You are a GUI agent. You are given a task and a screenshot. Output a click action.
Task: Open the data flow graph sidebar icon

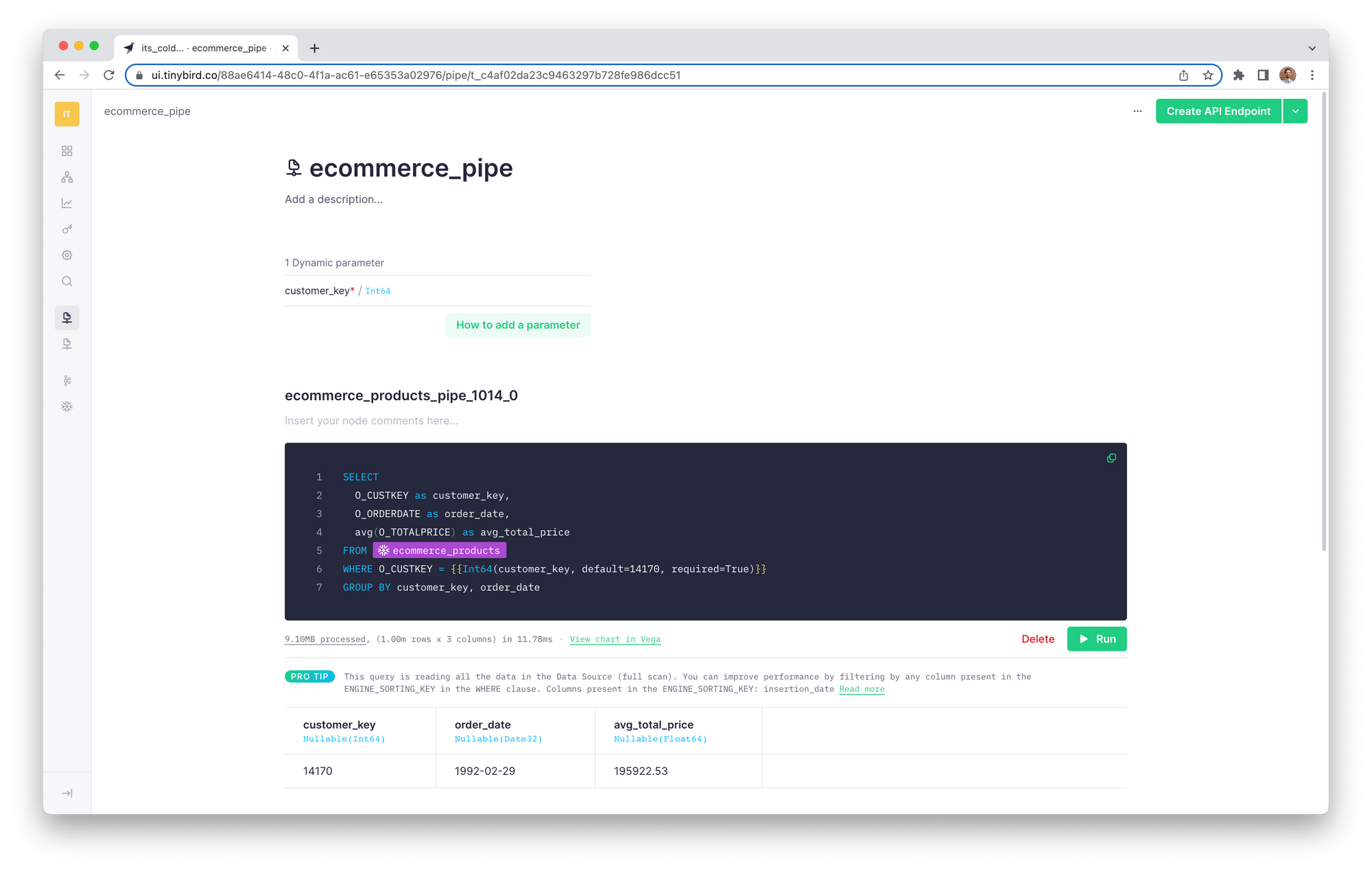(x=67, y=177)
